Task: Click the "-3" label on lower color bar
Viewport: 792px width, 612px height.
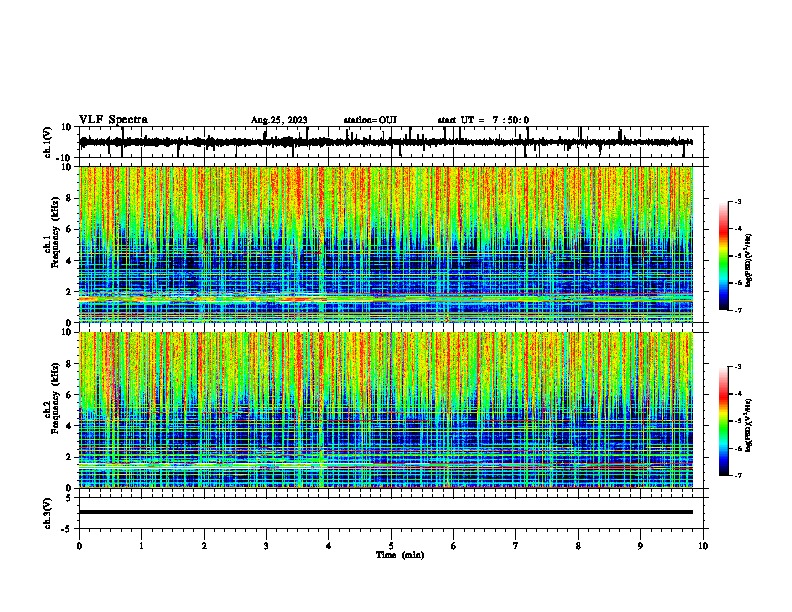Action: pyautogui.click(x=738, y=367)
